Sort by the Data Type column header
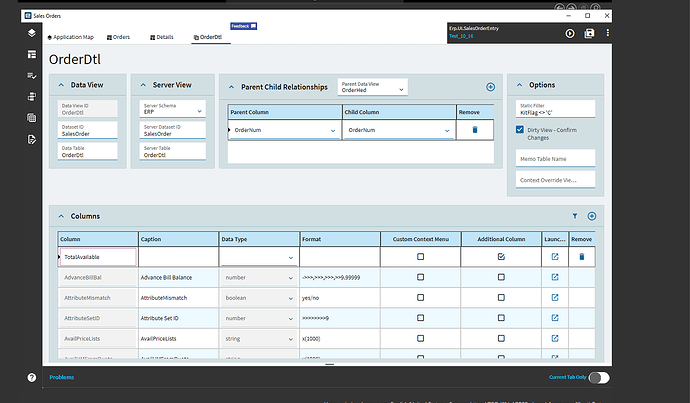Viewport: 690px width, 403px height. (x=259, y=239)
